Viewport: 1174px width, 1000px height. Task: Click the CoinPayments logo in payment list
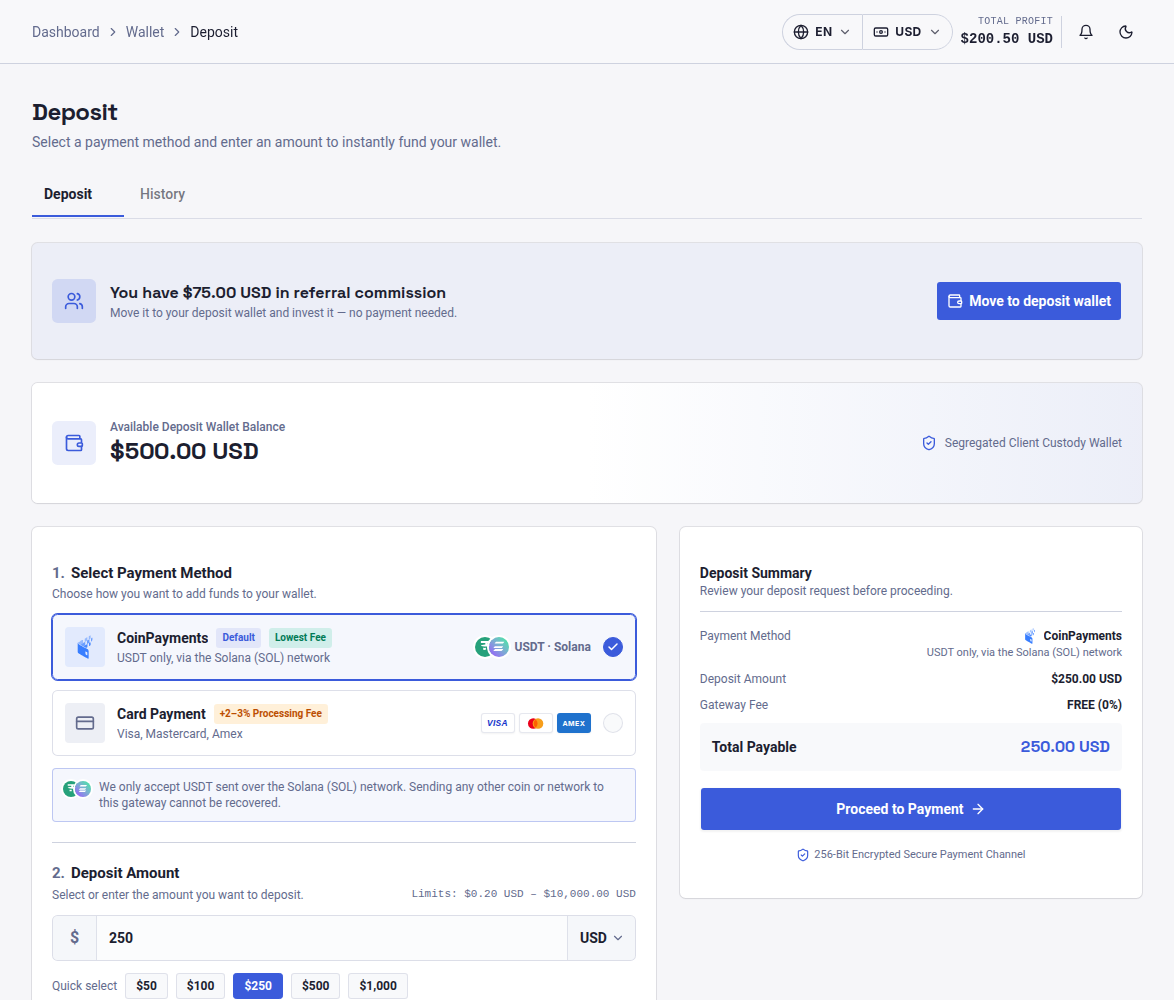[85, 647]
